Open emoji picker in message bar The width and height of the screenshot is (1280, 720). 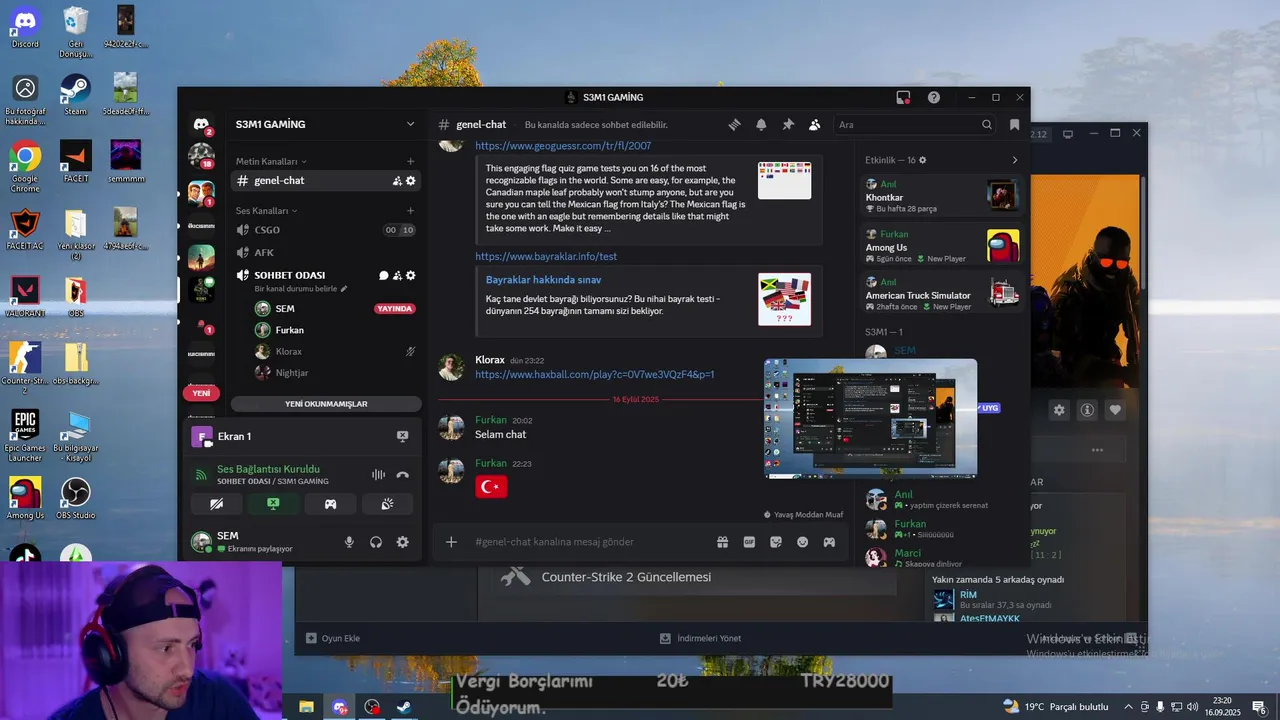pos(802,542)
